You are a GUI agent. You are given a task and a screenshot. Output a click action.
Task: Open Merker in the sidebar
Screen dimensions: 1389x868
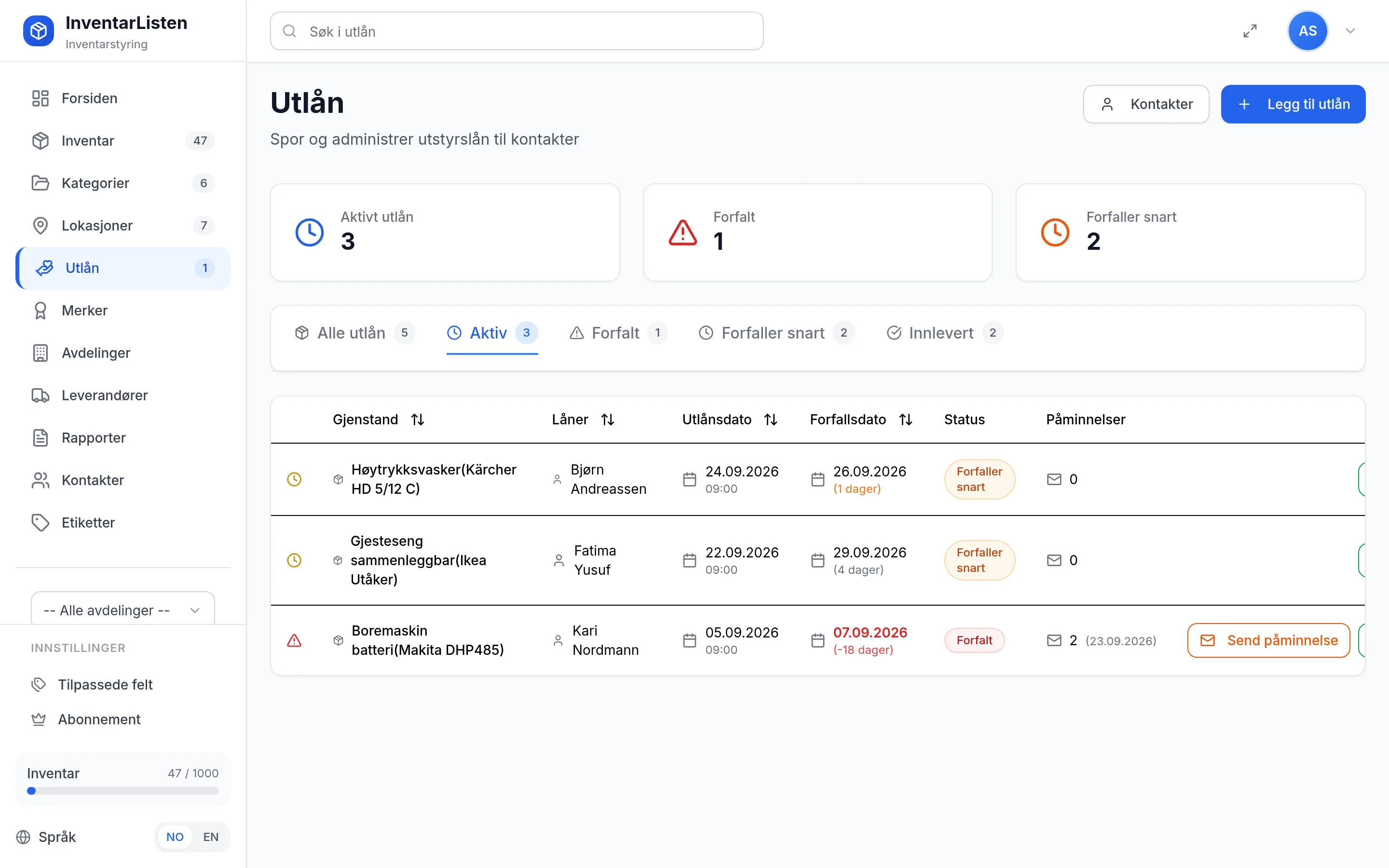(x=123, y=311)
